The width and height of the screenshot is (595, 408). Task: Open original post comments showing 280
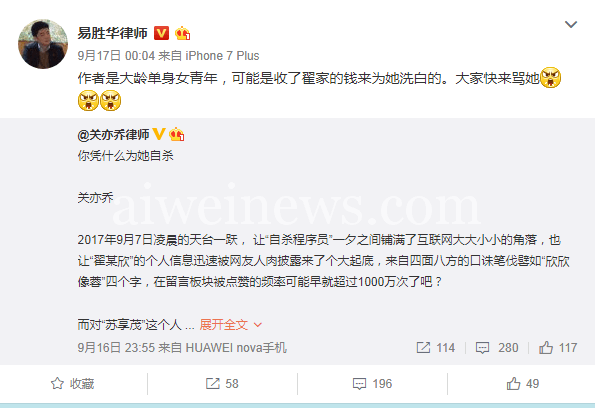pos(497,348)
